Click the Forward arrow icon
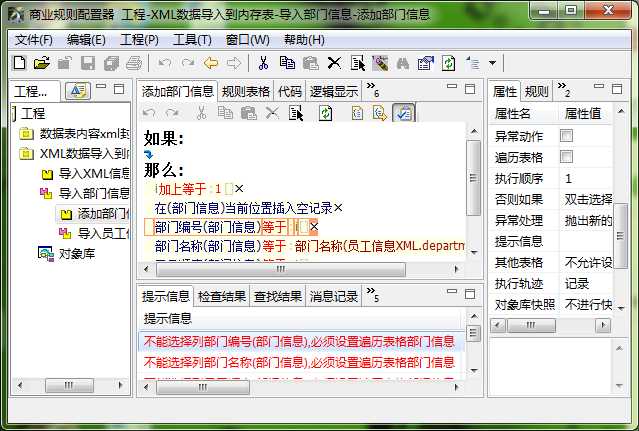The image size is (639, 431). click(234, 63)
